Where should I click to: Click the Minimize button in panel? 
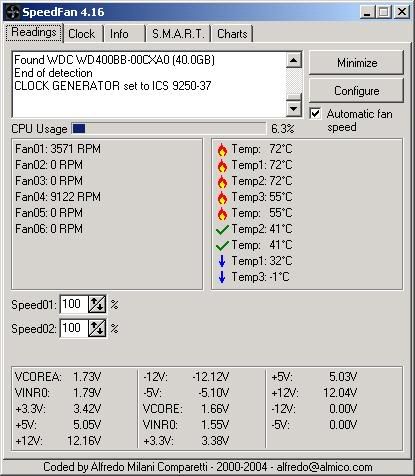pyautogui.click(x=356, y=63)
